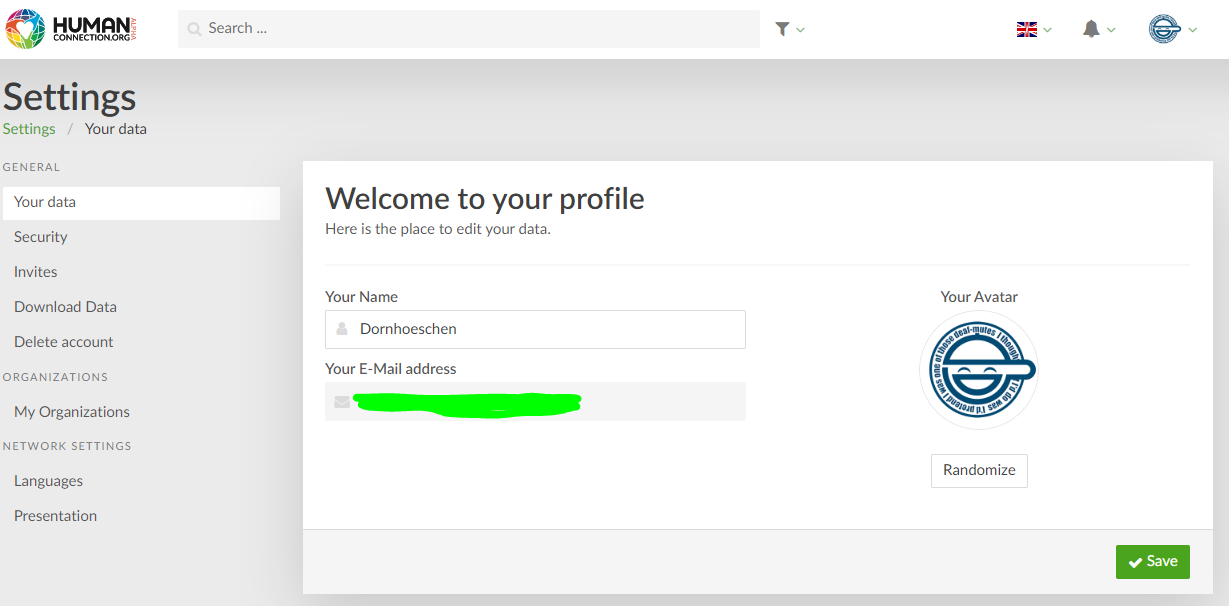Viewport: 1229px width, 606px height.
Task: Click the notification bell
Action: click(1091, 29)
